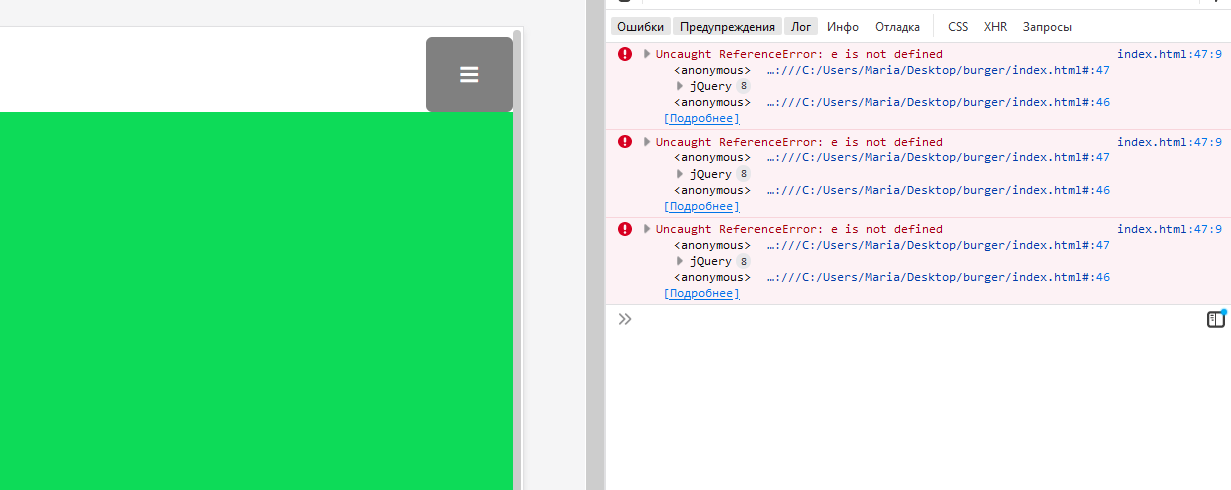
Task: Toggle the Ошибки filter
Action: (x=640, y=27)
